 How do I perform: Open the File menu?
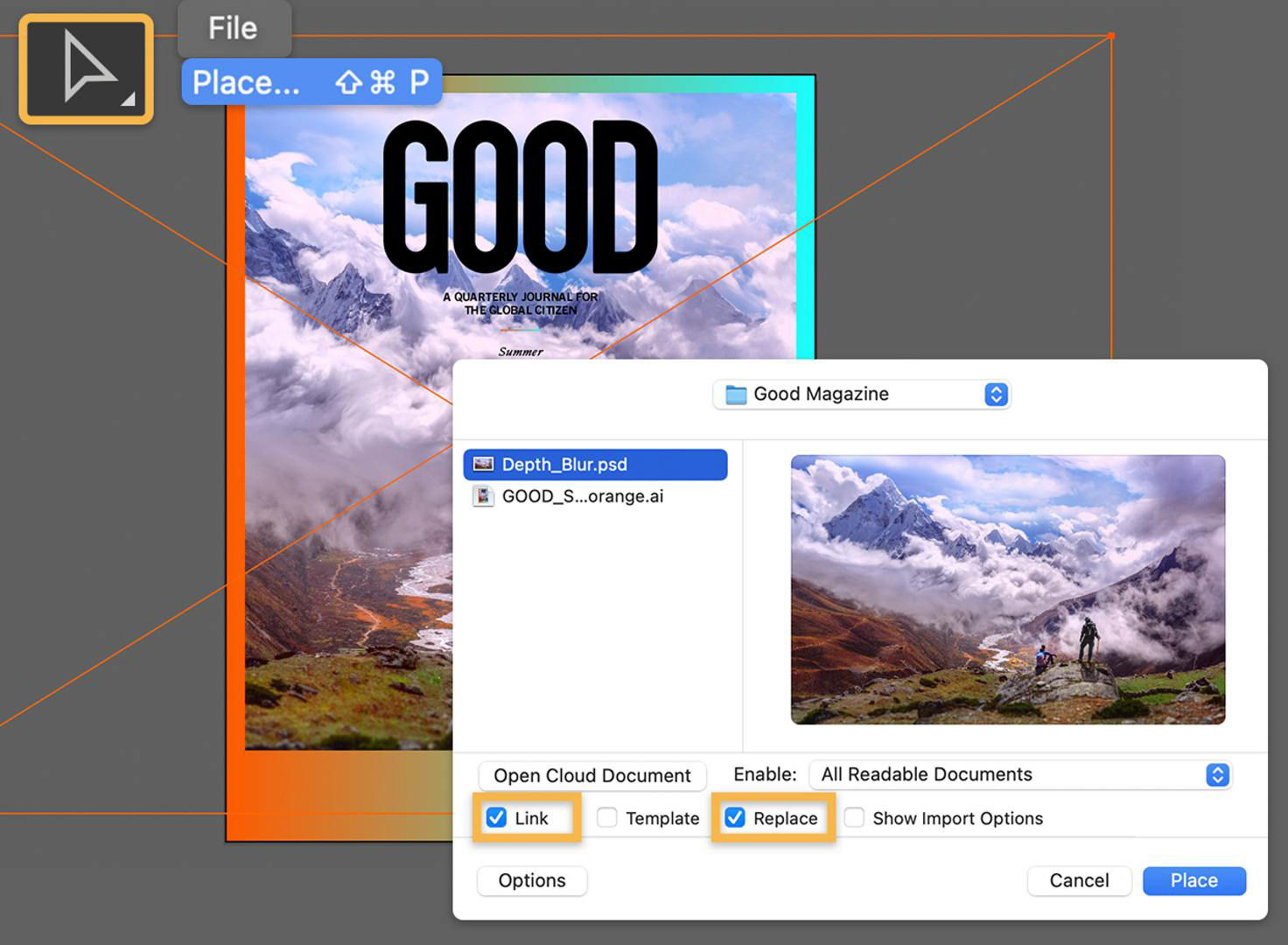pyautogui.click(x=234, y=28)
